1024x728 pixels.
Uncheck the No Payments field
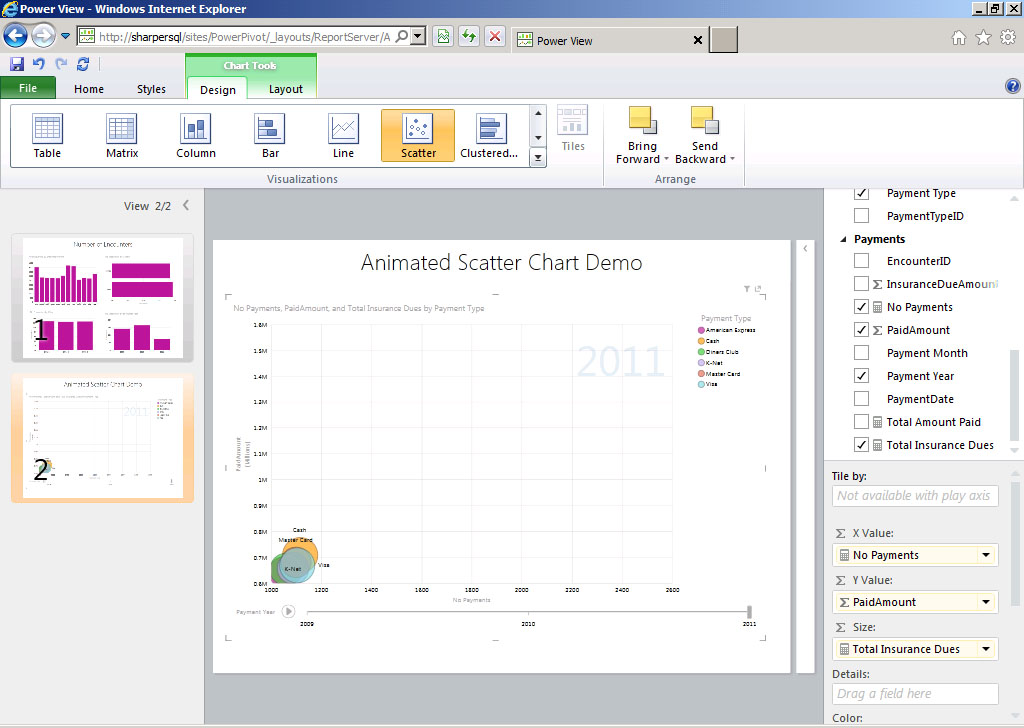coord(861,306)
